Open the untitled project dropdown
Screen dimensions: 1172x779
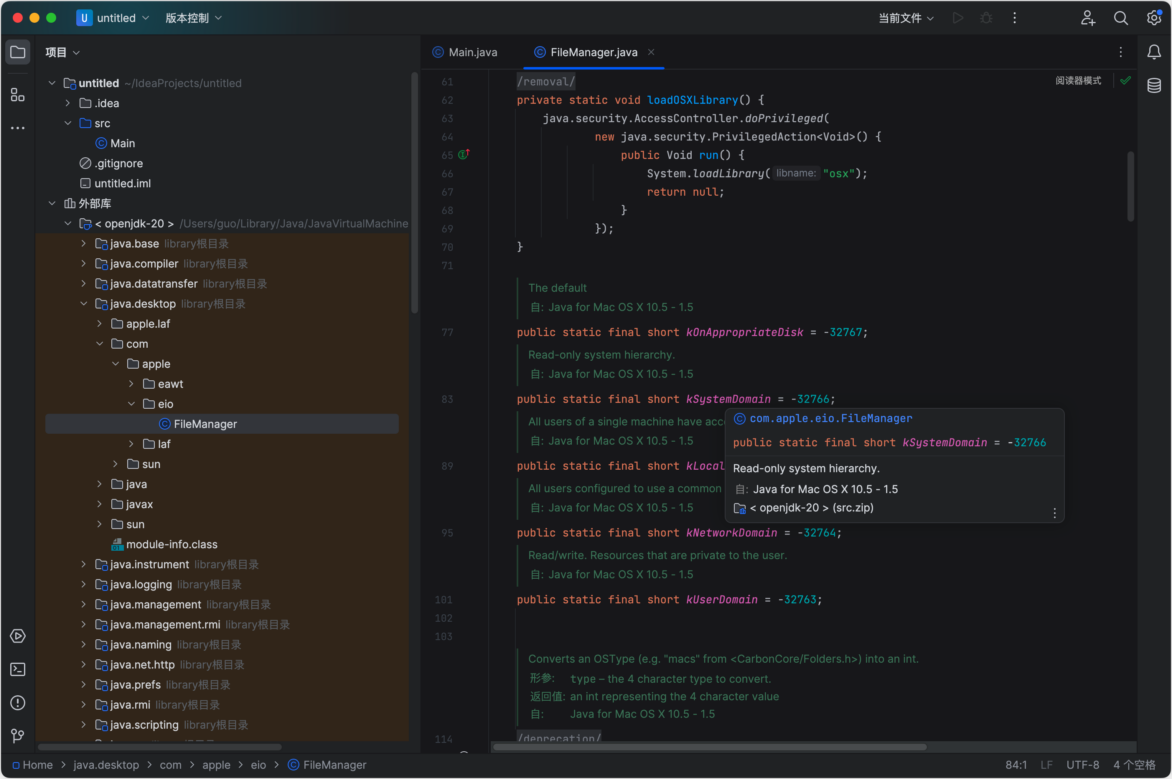click(114, 18)
